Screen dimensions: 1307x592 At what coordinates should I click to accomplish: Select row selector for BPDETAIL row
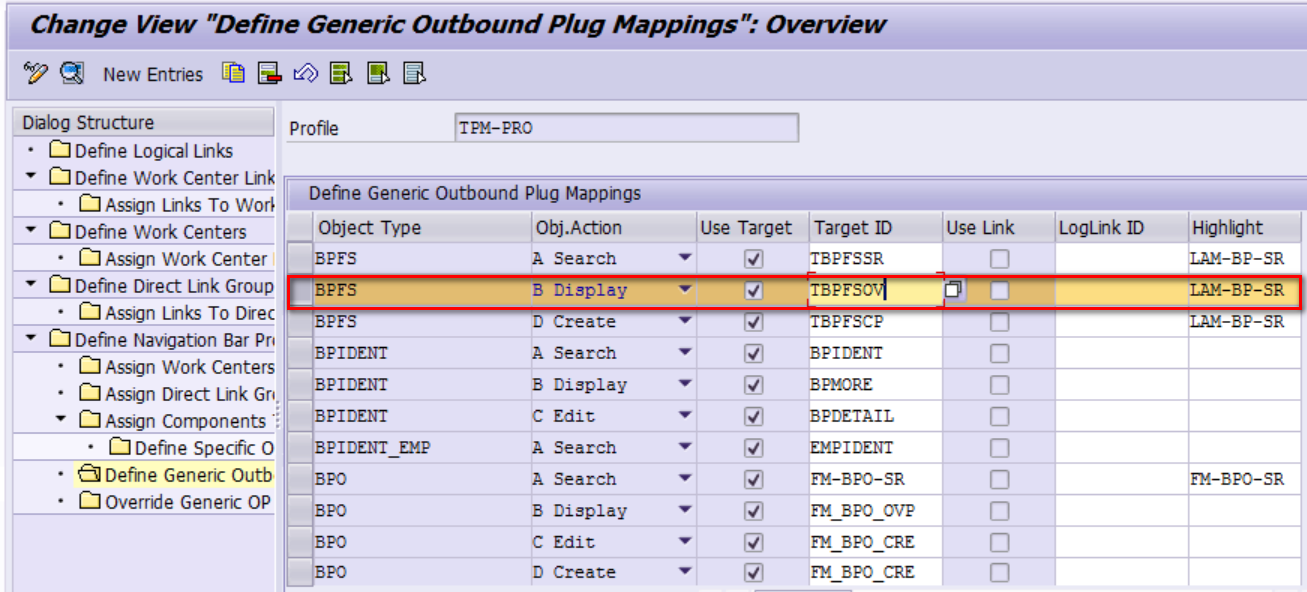pyautogui.click(x=299, y=416)
